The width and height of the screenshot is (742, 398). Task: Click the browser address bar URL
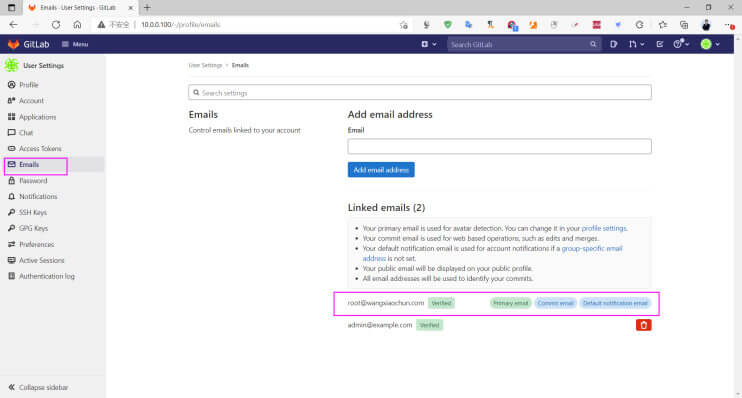[x=180, y=25]
